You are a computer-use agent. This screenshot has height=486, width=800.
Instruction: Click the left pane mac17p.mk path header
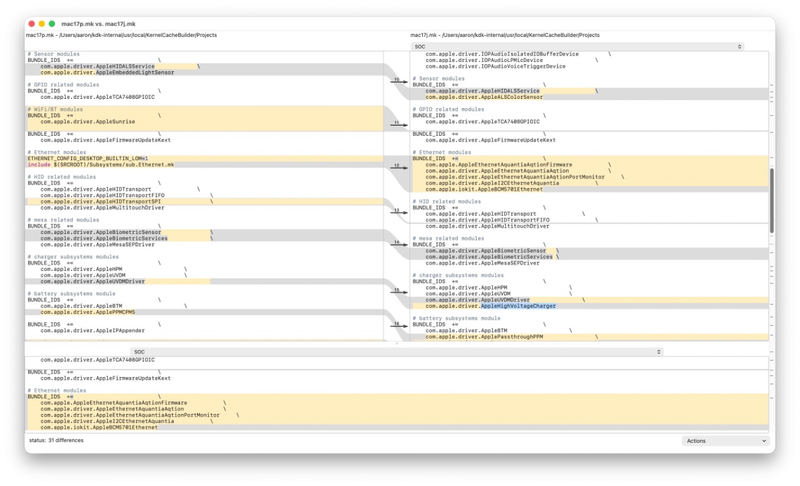(121, 35)
